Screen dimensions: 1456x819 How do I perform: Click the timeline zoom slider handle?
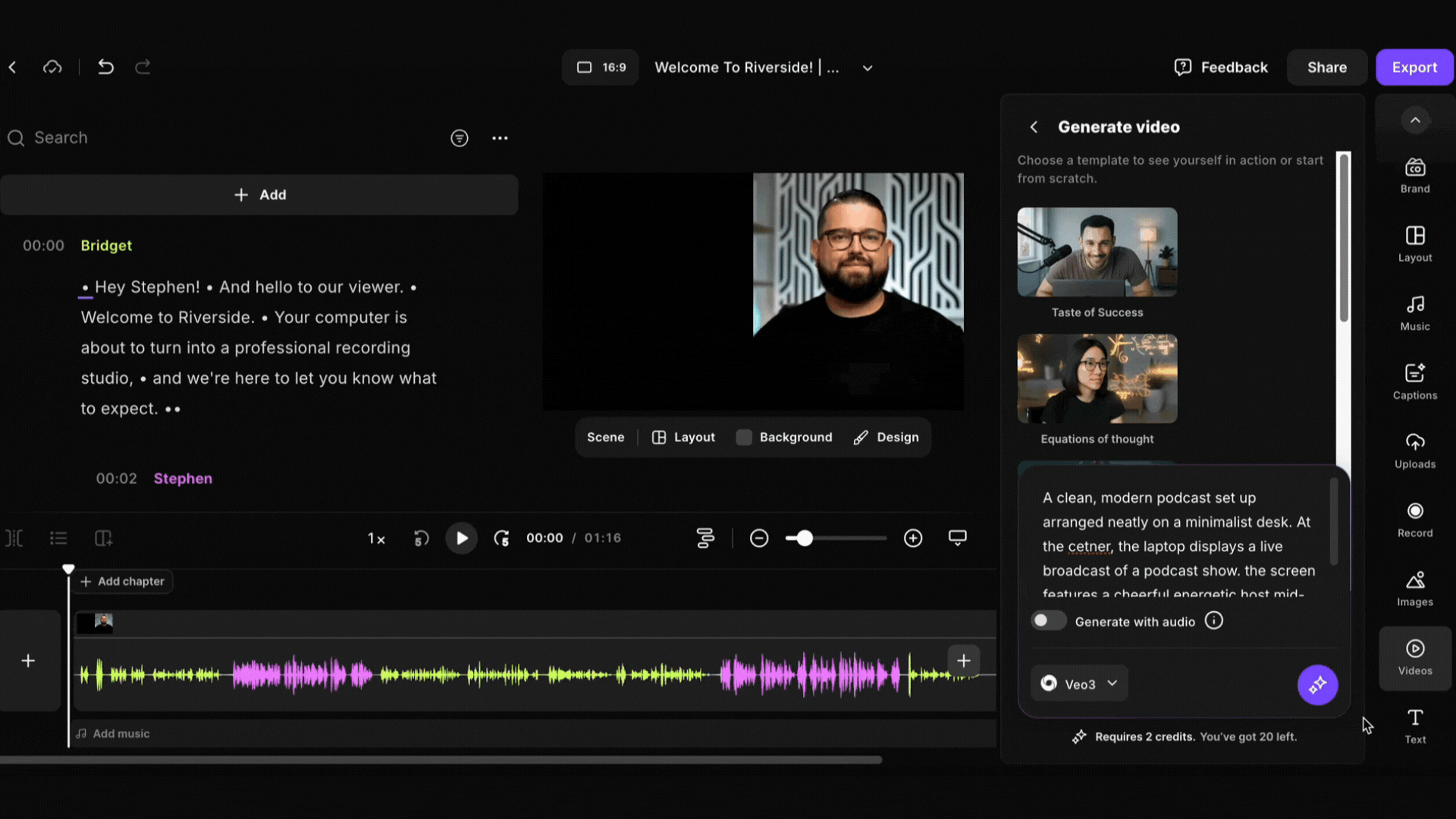[x=804, y=538]
